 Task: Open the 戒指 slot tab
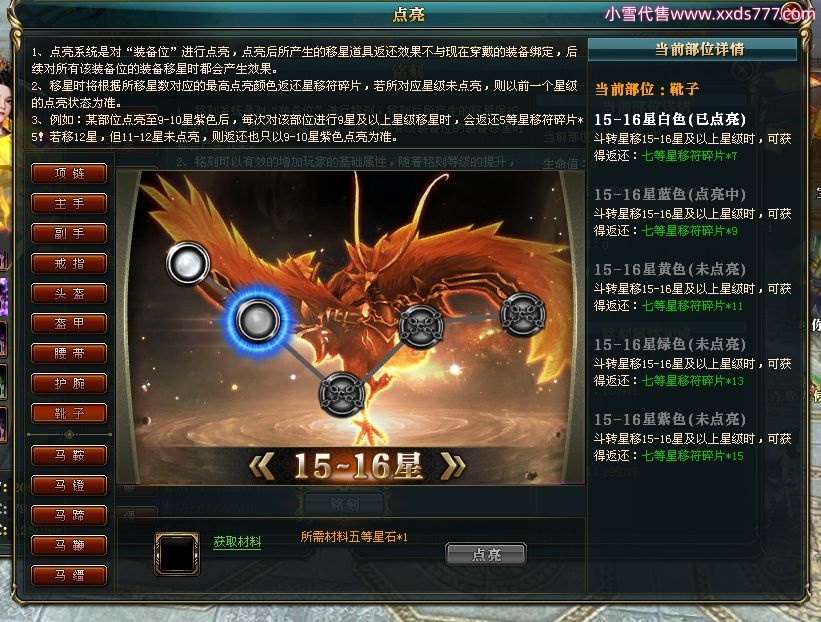click(69, 263)
